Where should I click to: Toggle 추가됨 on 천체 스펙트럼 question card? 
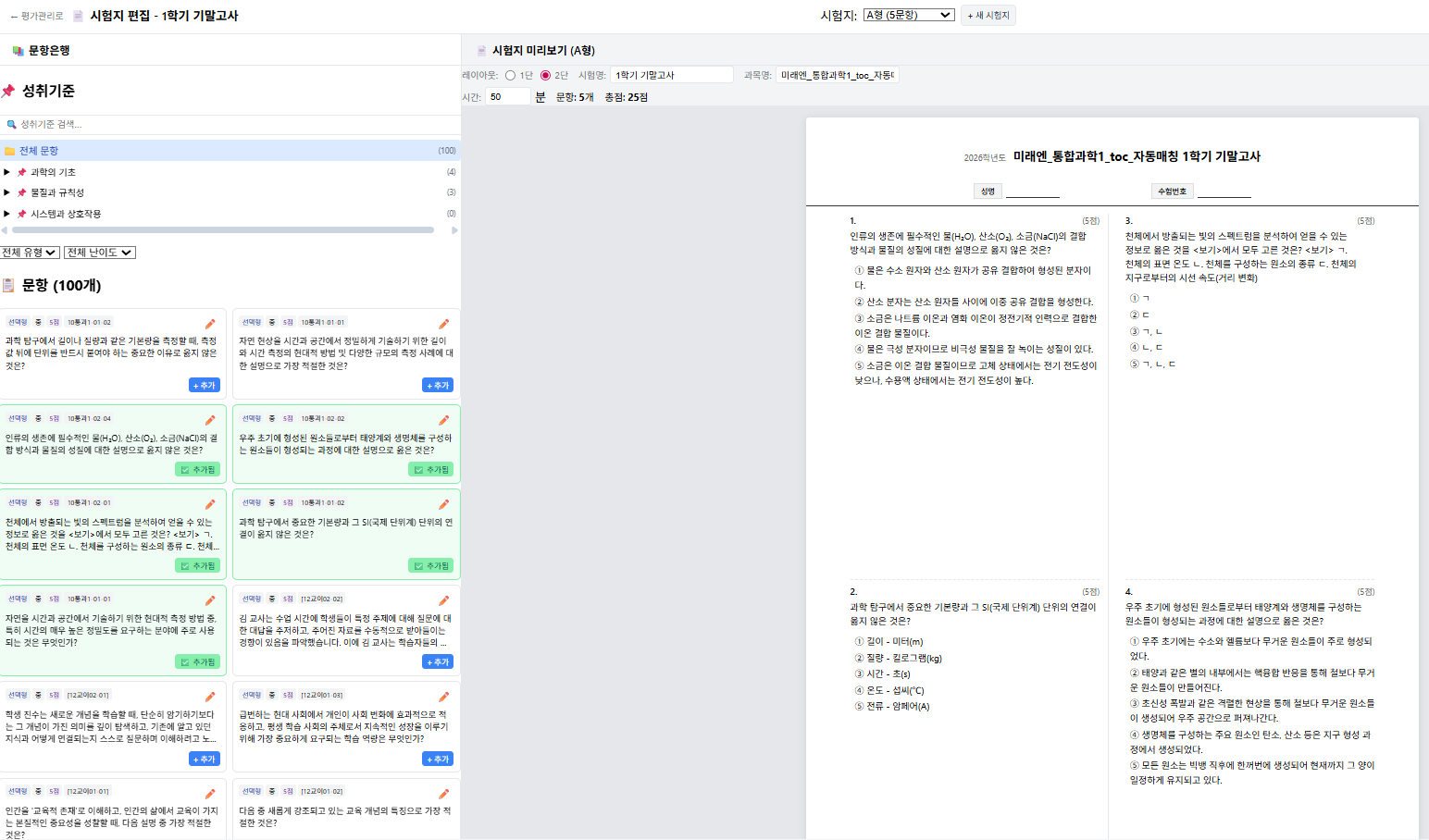197,564
